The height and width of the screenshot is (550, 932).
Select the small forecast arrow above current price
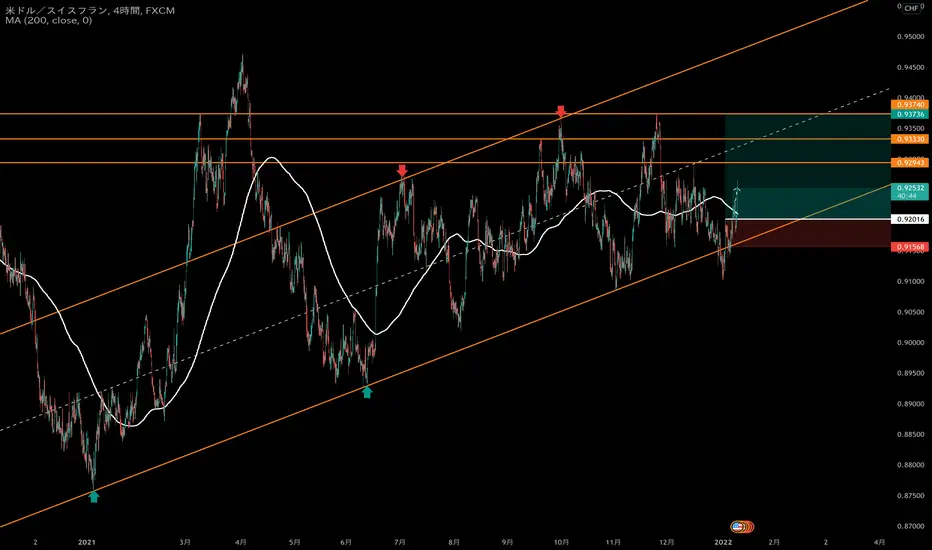coord(738,189)
